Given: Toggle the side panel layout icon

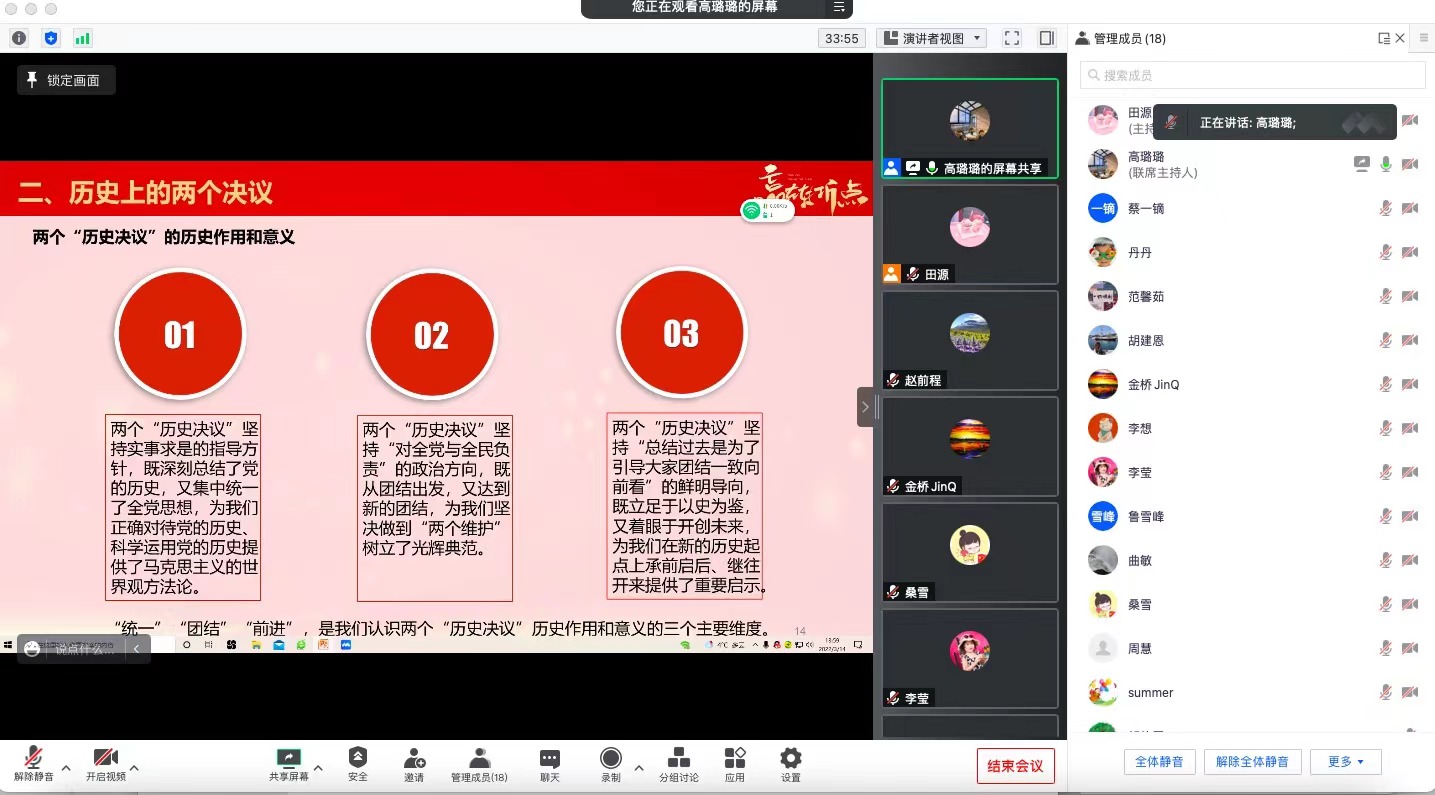Looking at the screenshot, I should point(1046,38).
